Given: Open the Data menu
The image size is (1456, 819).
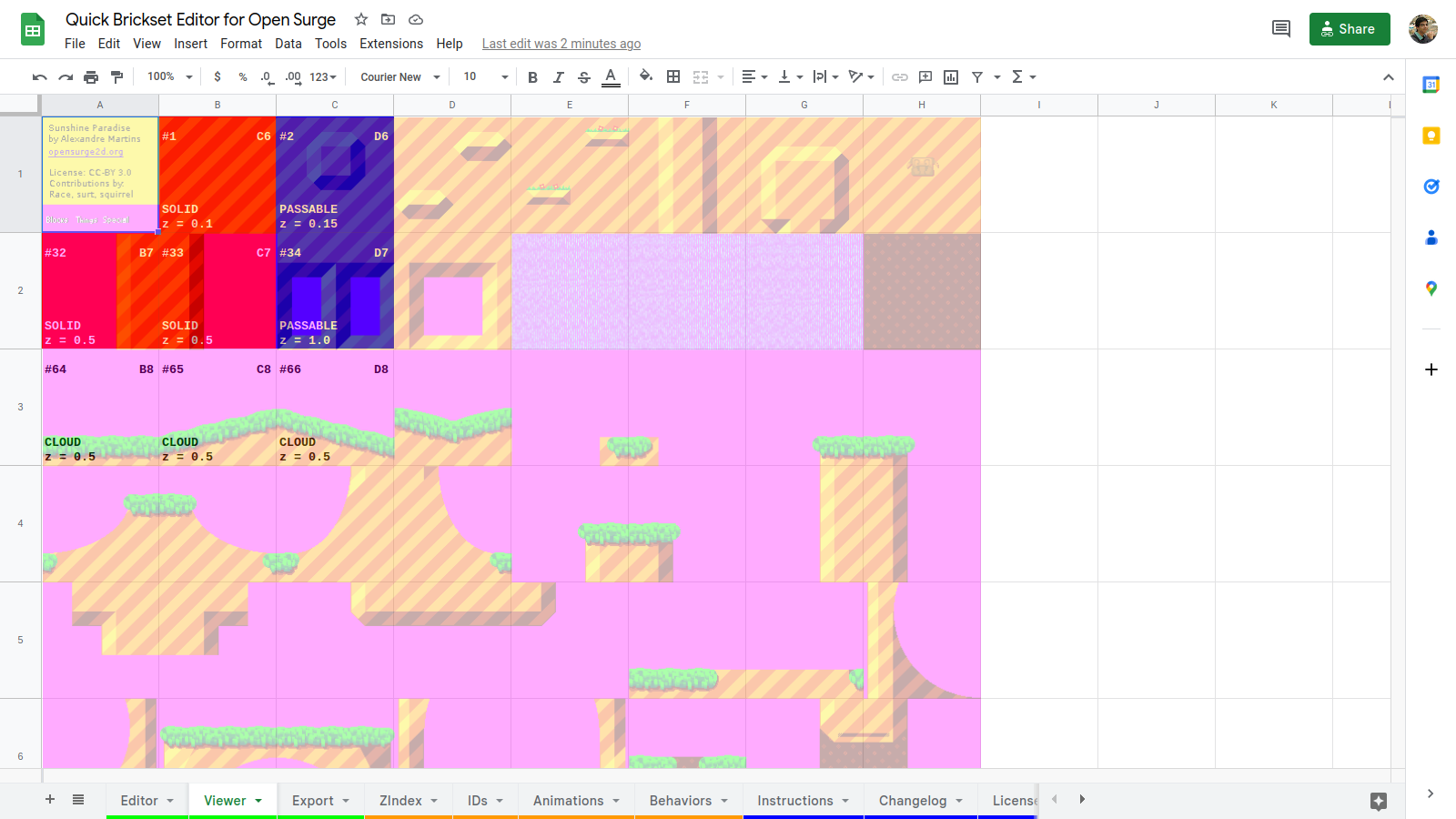Looking at the screenshot, I should (x=288, y=44).
